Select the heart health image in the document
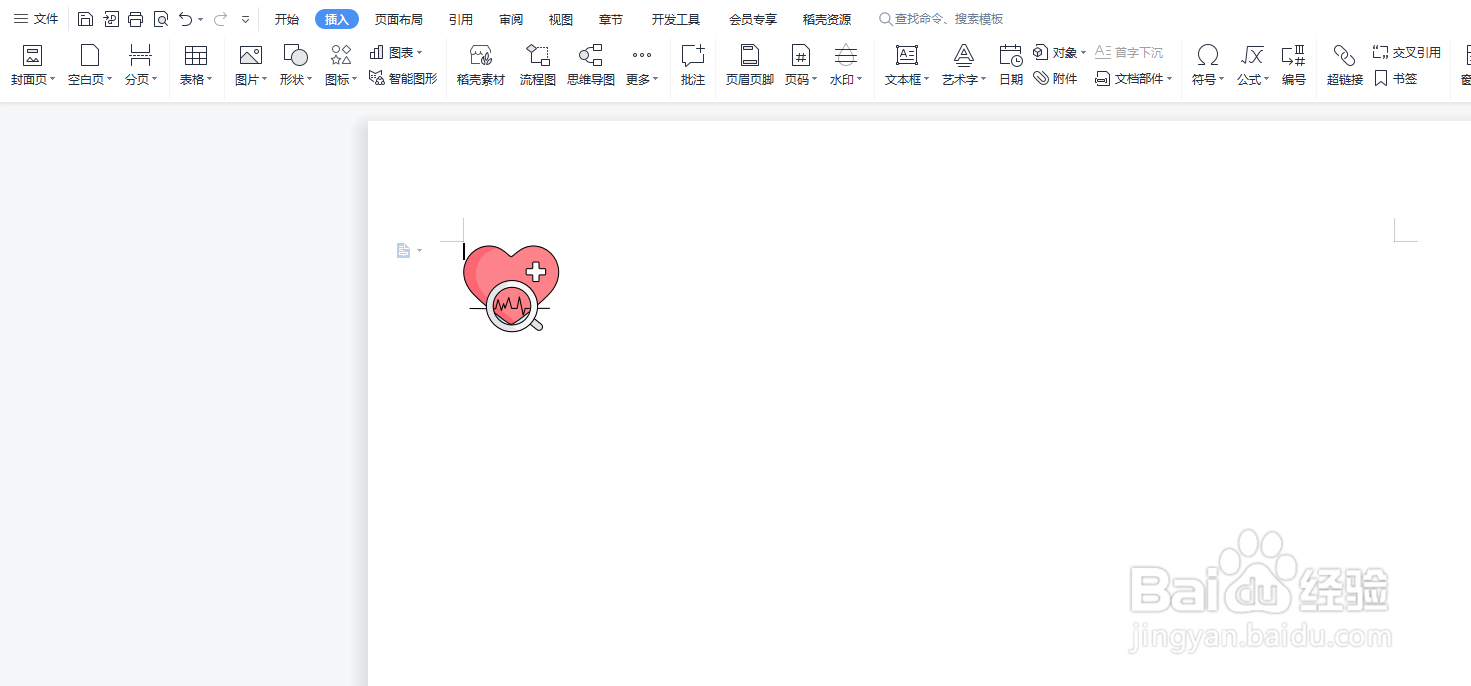The image size is (1471, 686). point(511,288)
